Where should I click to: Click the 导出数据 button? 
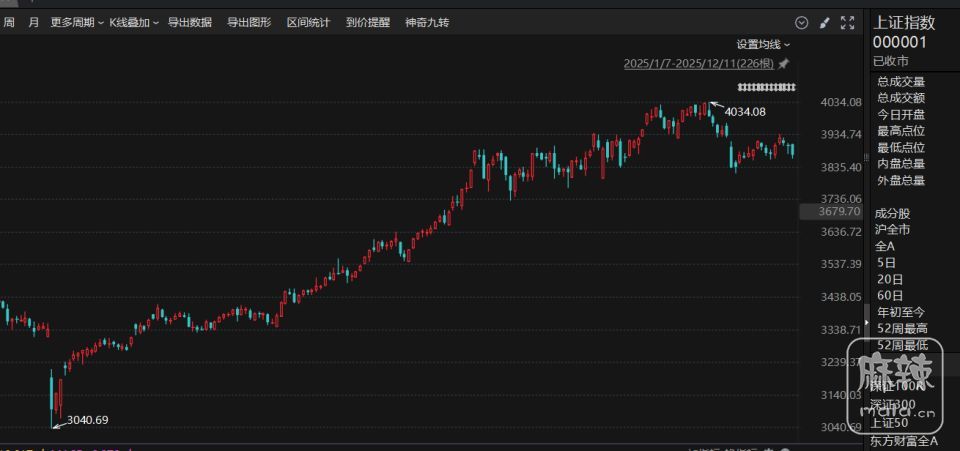[189, 22]
